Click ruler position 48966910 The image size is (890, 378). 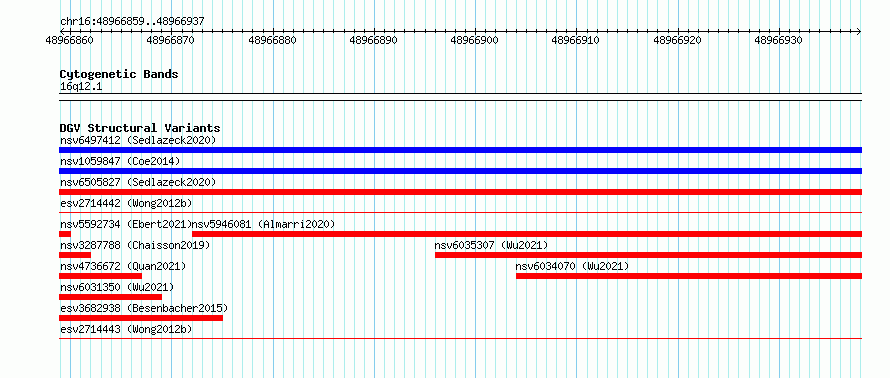point(576,40)
